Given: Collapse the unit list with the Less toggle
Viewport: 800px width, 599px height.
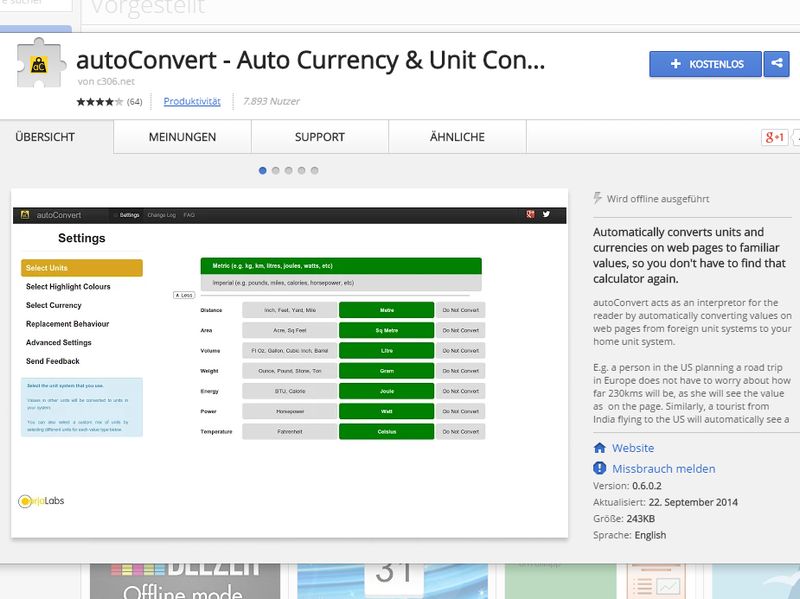Looking at the screenshot, I should coord(184,295).
